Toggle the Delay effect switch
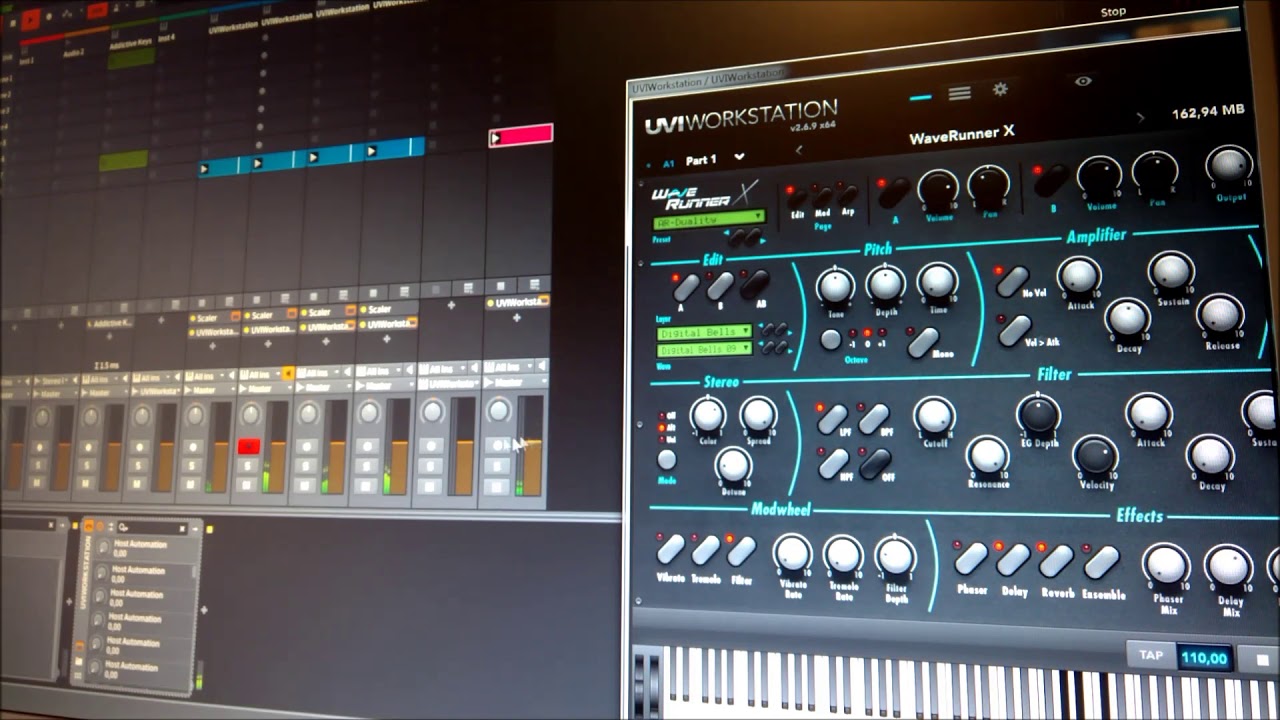This screenshot has width=1280, height=720. pyautogui.click(x=1013, y=559)
